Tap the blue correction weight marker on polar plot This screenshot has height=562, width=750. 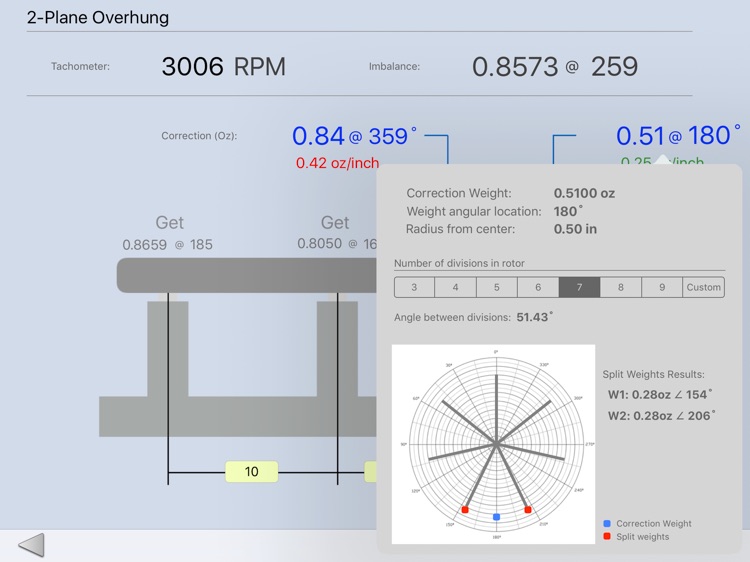(x=496, y=517)
